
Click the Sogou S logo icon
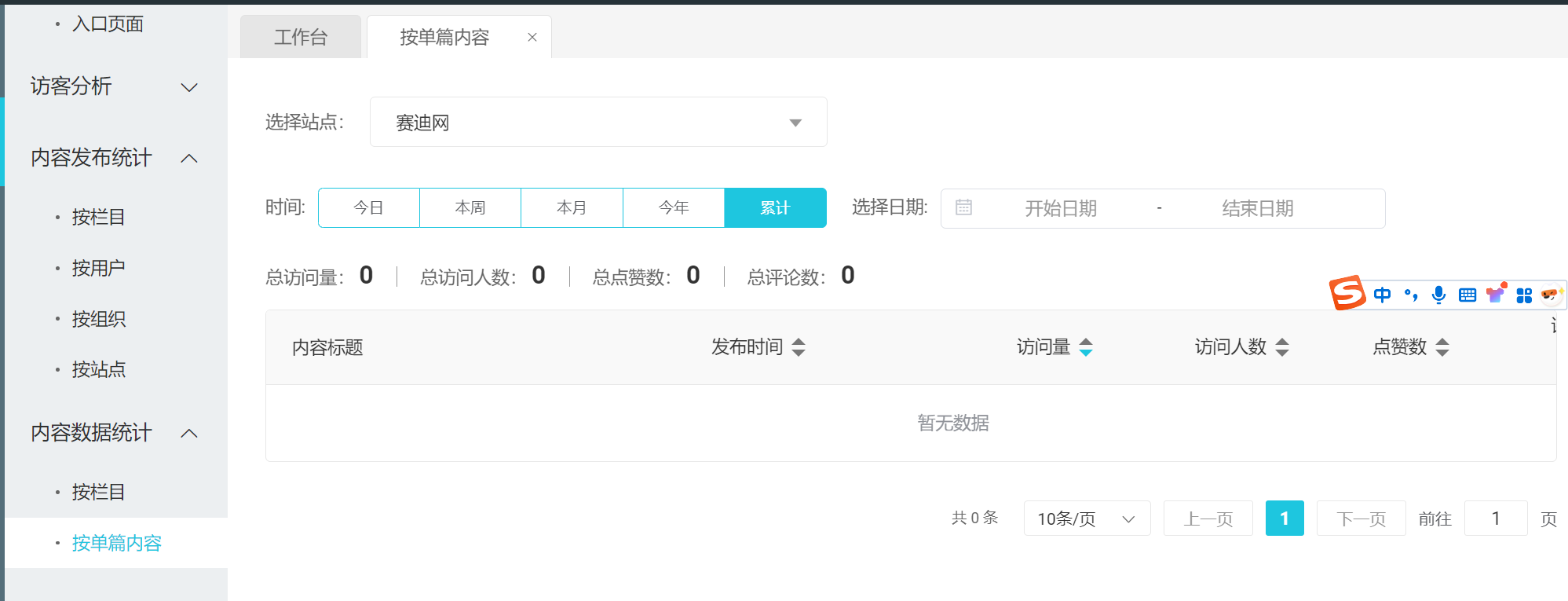(1347, 293)
